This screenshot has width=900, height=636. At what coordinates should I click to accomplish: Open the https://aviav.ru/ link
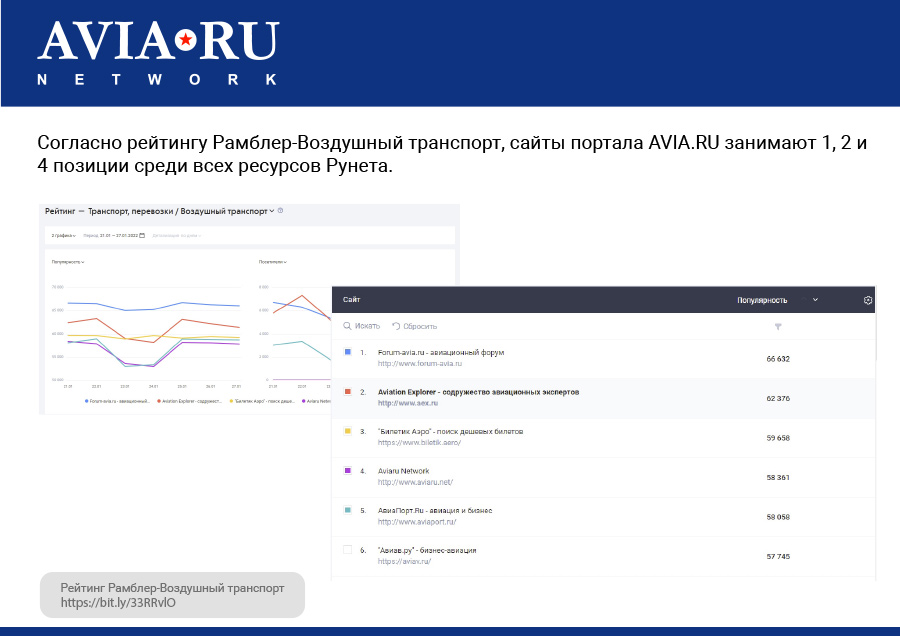tap(404, 561)
